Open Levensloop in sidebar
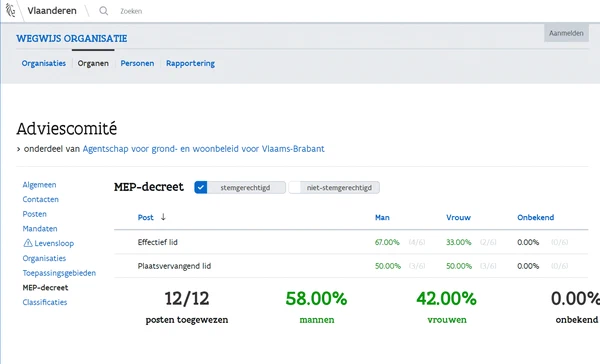The width and height of the screenshot is (600, 364). (54, 243)
